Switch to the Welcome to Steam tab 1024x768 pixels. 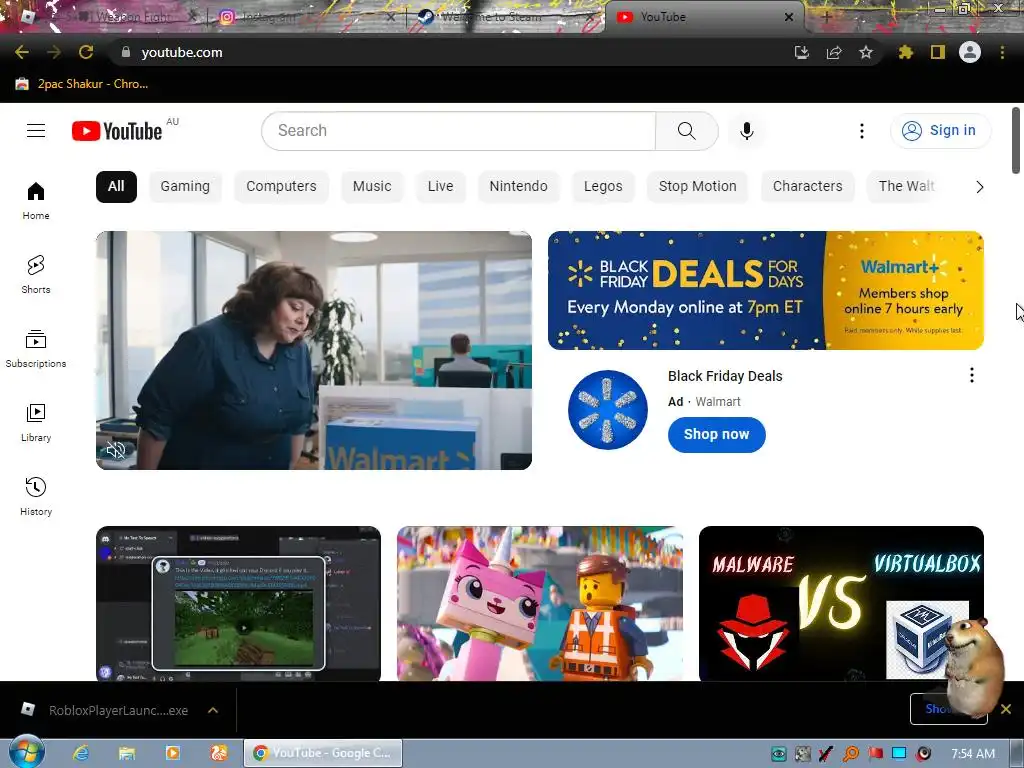click(x=506, y=17)
